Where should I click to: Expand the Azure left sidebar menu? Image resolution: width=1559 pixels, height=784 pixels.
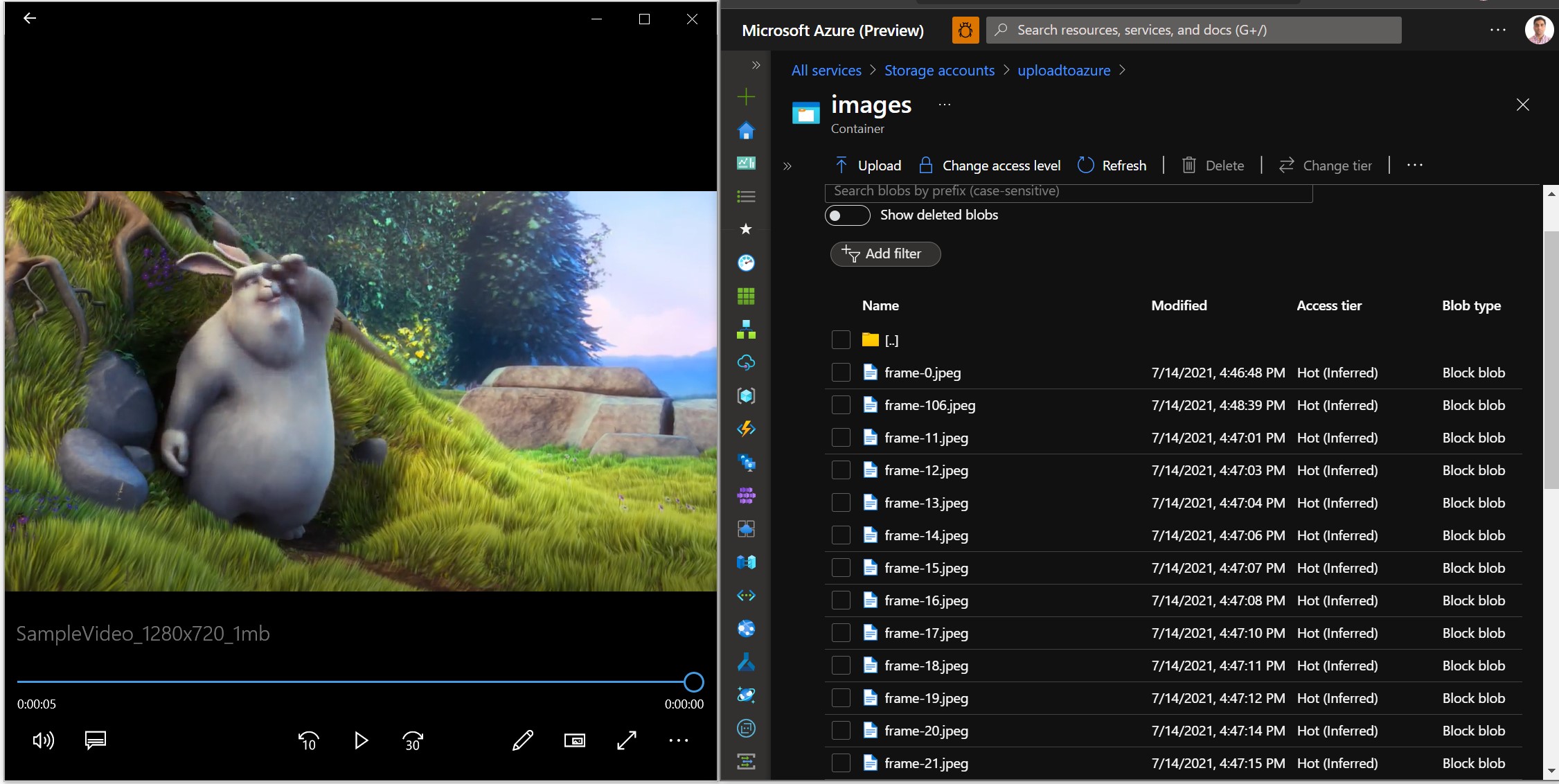tap(756, 65)
